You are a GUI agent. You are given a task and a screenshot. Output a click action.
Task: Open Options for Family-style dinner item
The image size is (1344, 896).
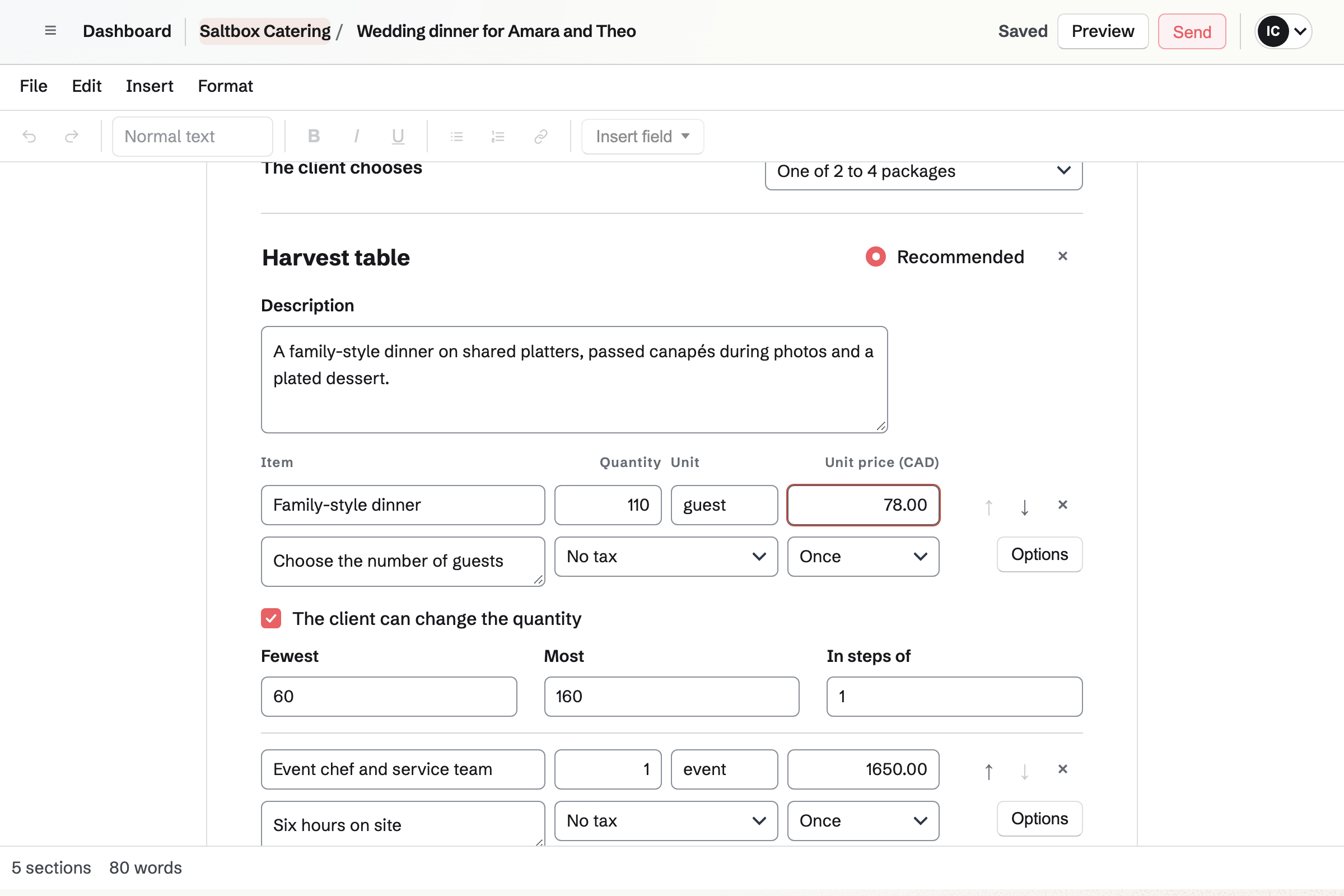point(1039,554)
